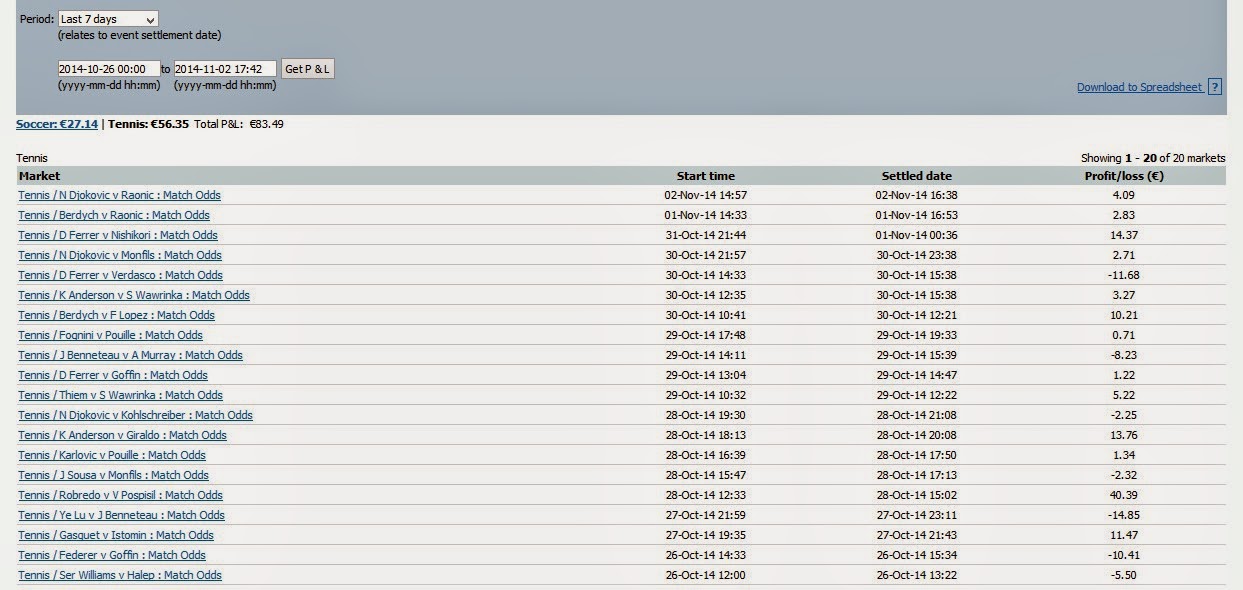
Task: Click the Get P & L button
Action: [x=308, y=69]
